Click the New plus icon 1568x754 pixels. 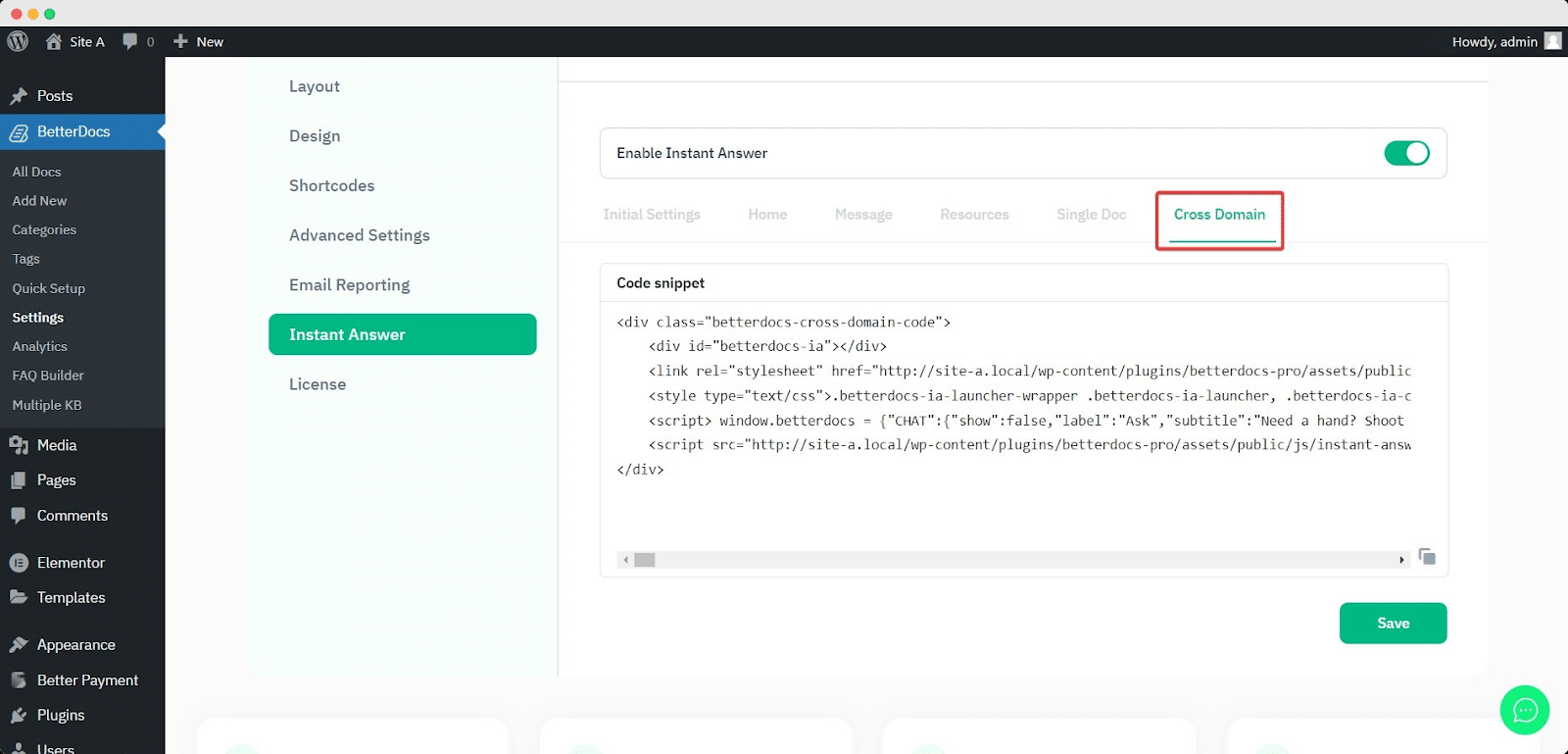[180, 41]
